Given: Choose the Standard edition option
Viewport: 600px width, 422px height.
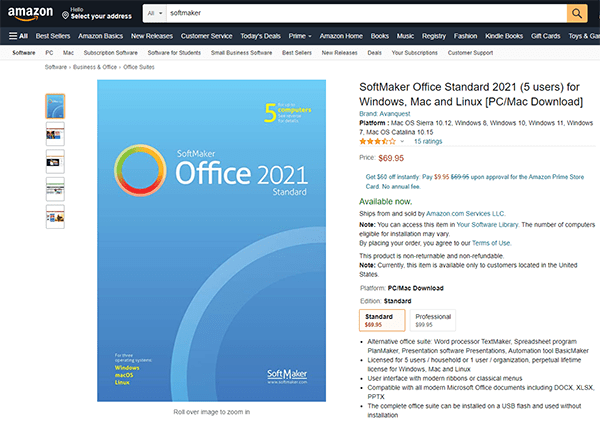Looking at the screenshot, I should coord(382,320).
